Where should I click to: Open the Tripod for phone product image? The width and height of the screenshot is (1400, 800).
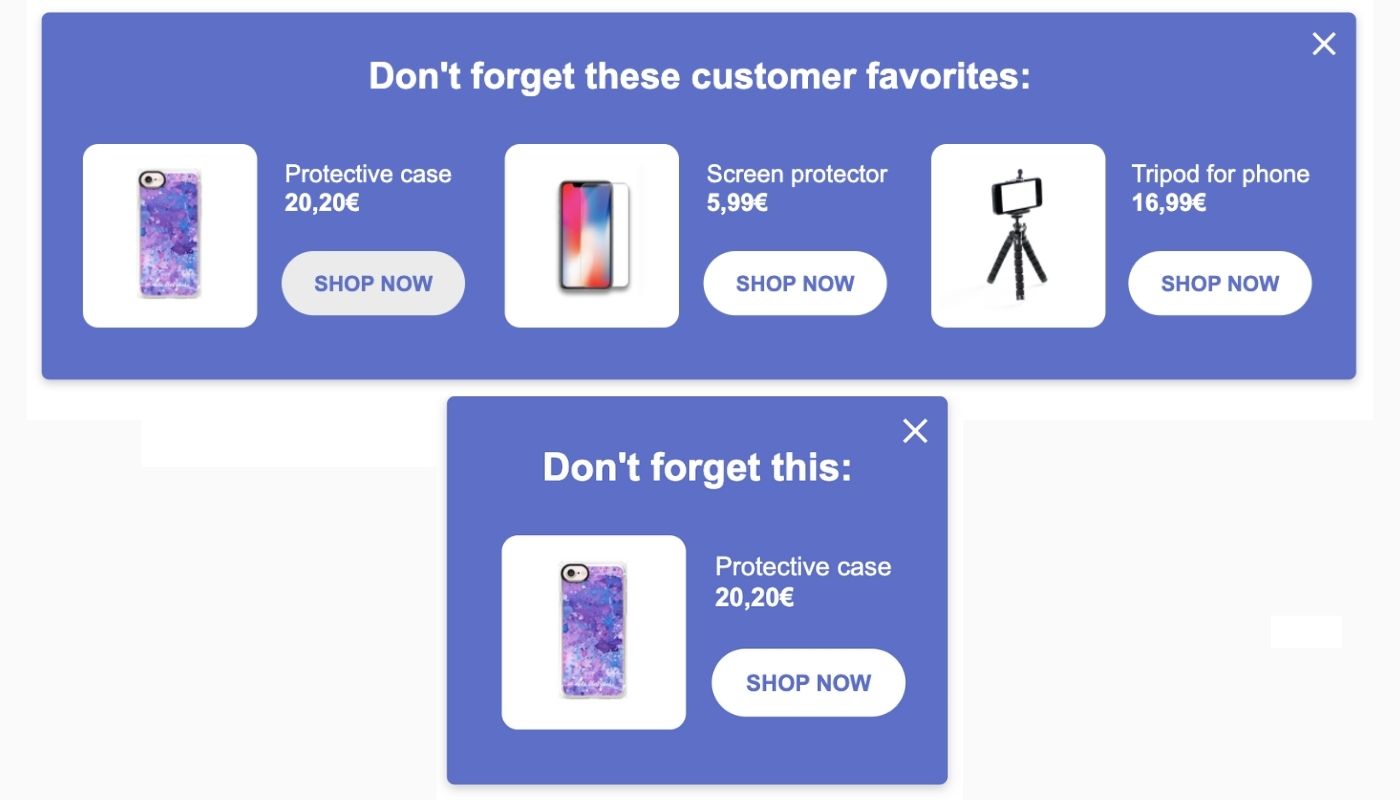1018,234
